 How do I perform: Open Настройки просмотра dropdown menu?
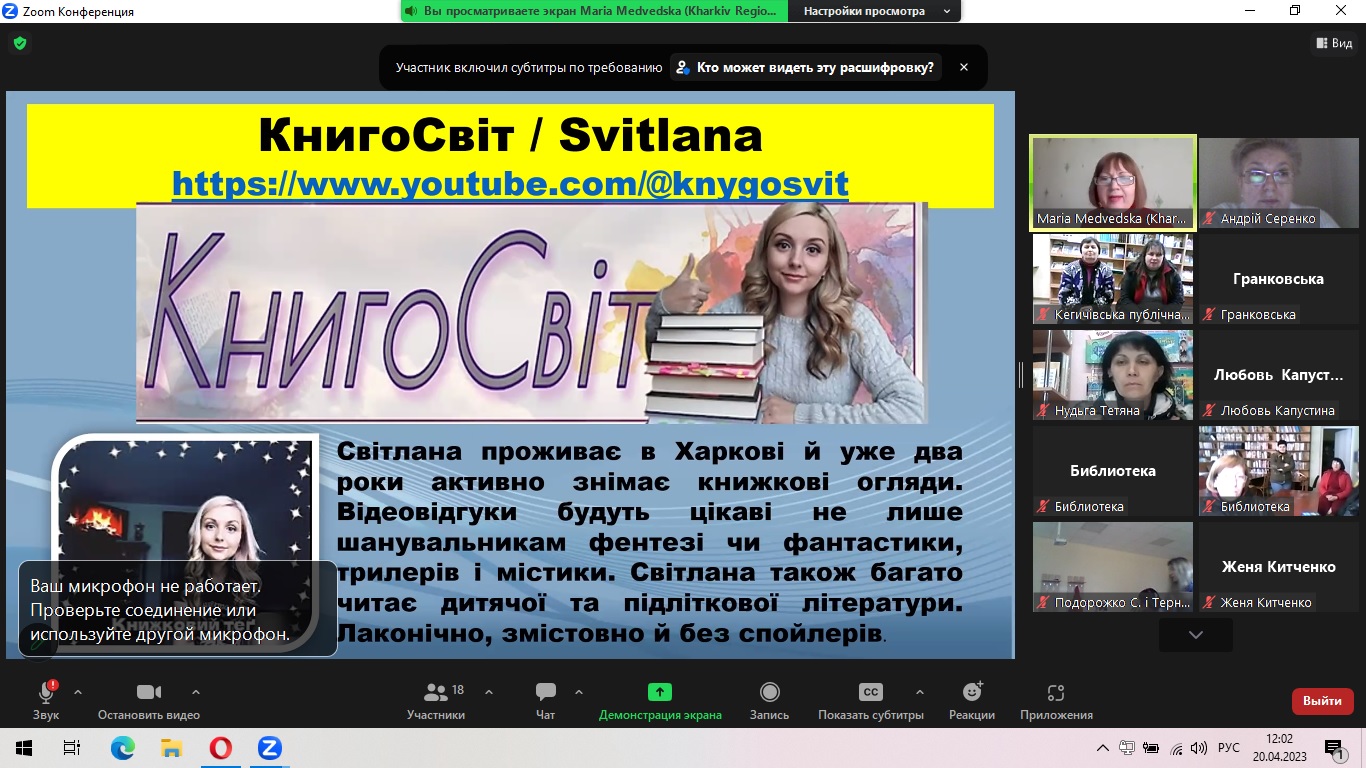coord(877,11)
